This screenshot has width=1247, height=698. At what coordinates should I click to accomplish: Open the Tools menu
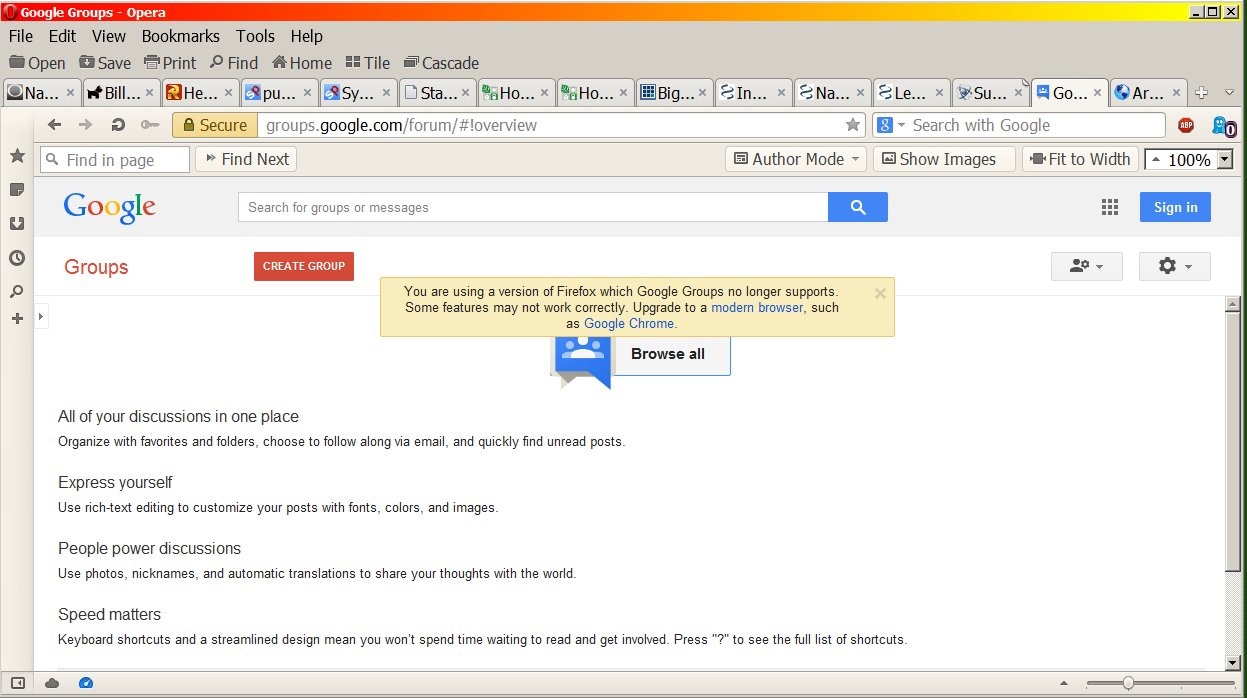point(255,36)
